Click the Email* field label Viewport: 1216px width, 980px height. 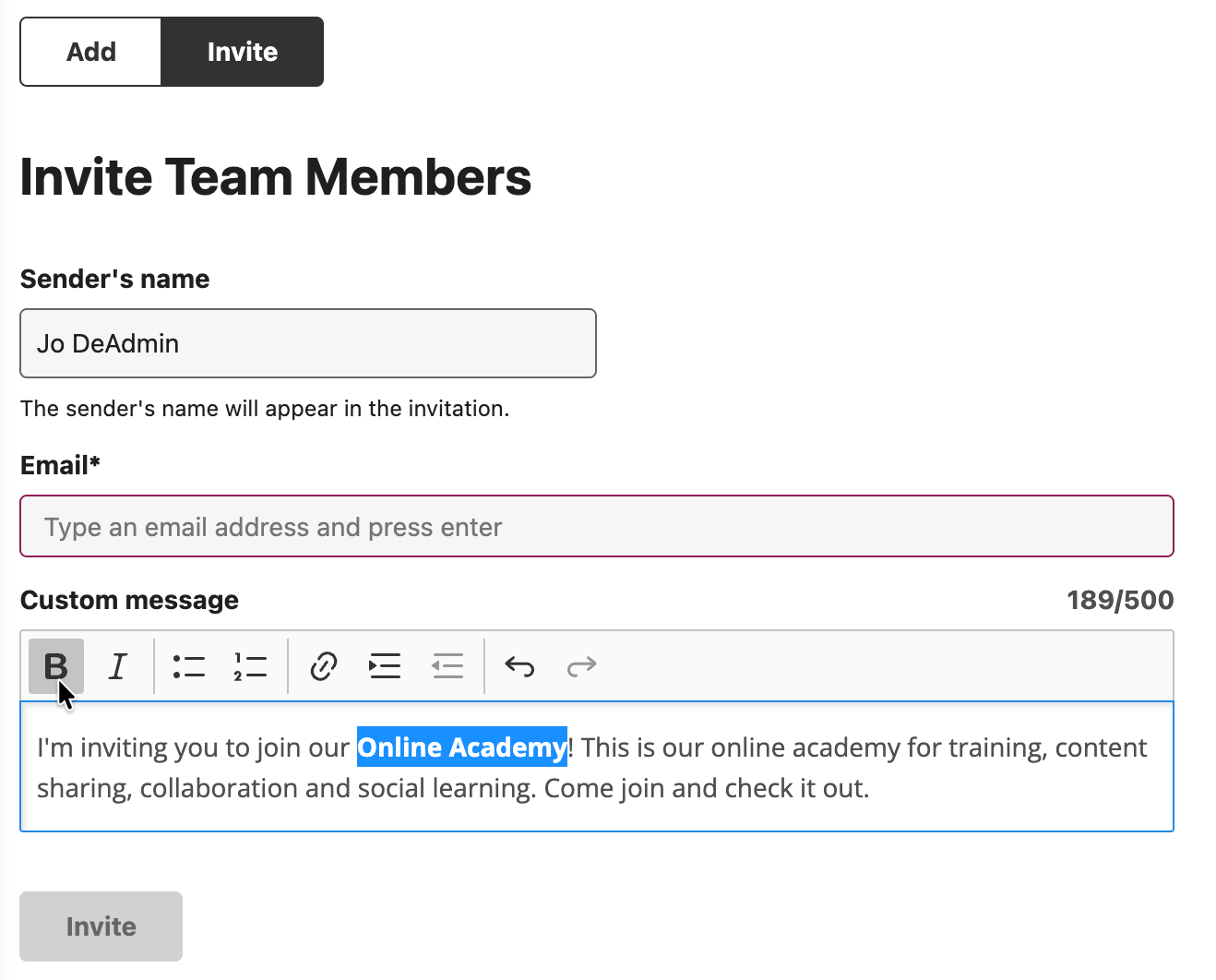(x=60, y=465)
